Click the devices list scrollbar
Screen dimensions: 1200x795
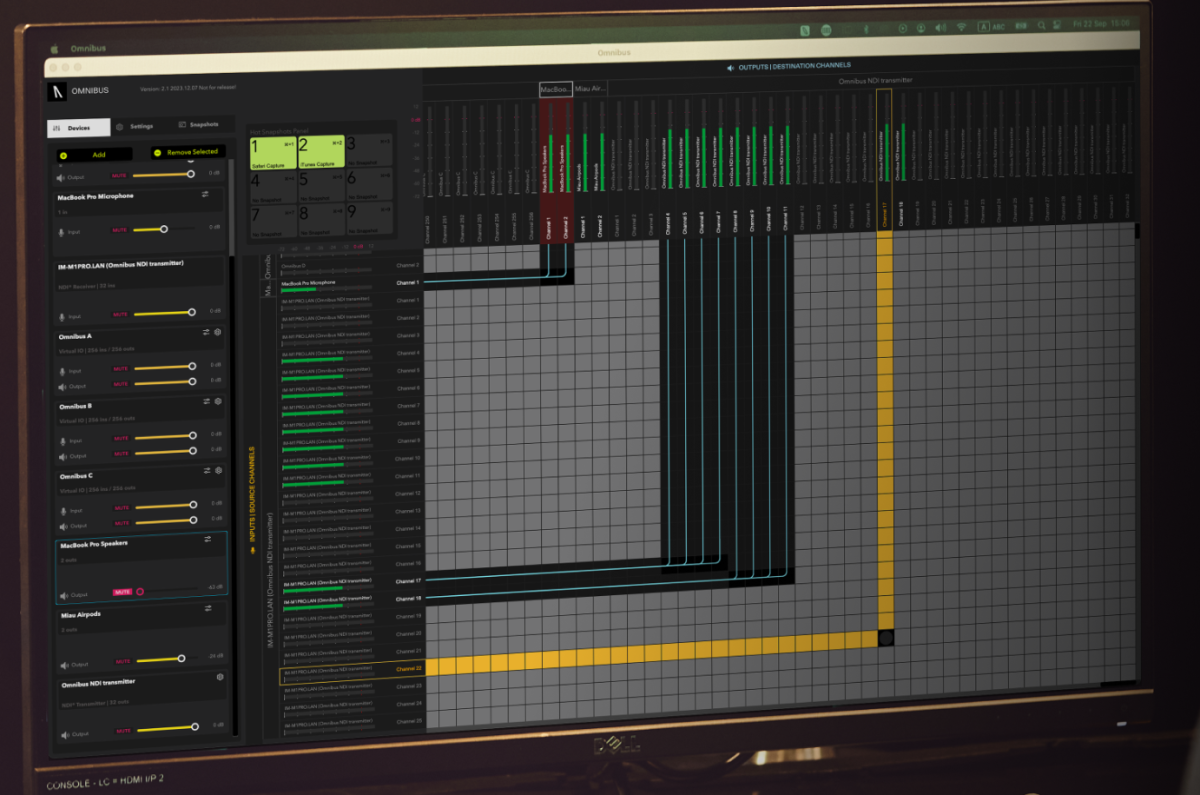tap(232, 207)
